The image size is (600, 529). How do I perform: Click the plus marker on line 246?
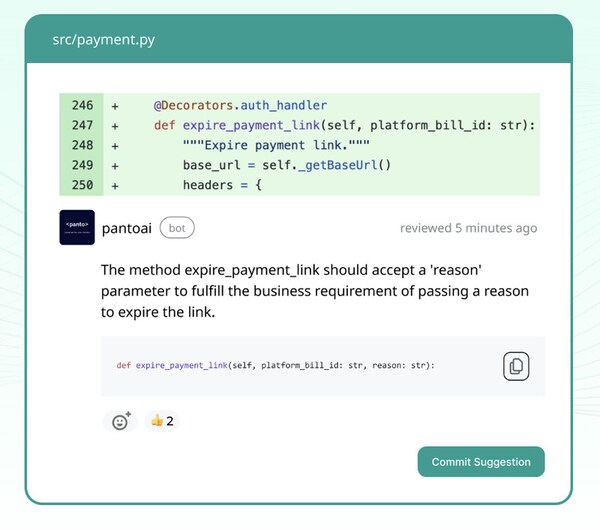[115, 105]
